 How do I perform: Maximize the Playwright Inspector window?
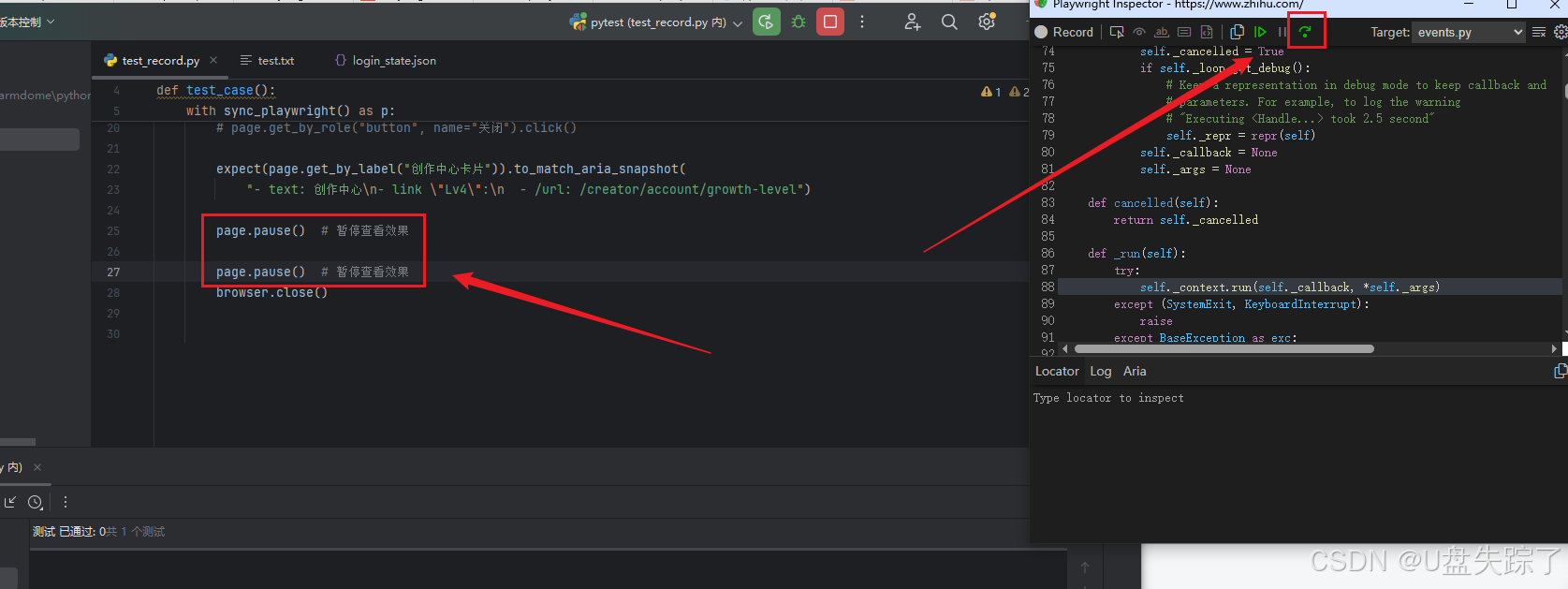point(1512,5)
